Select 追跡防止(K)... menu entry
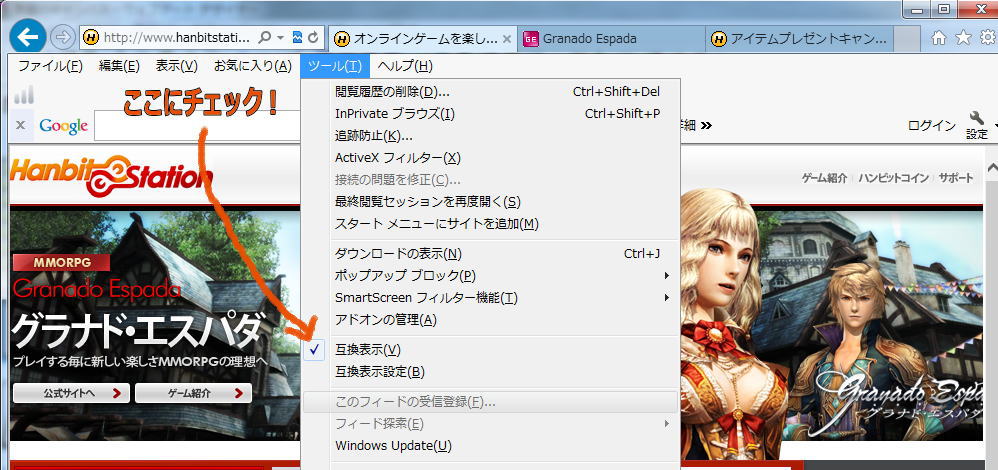Image resolution: width=998 pixels, height=470 pixels. pyautogui.click(x=490, y=136)
